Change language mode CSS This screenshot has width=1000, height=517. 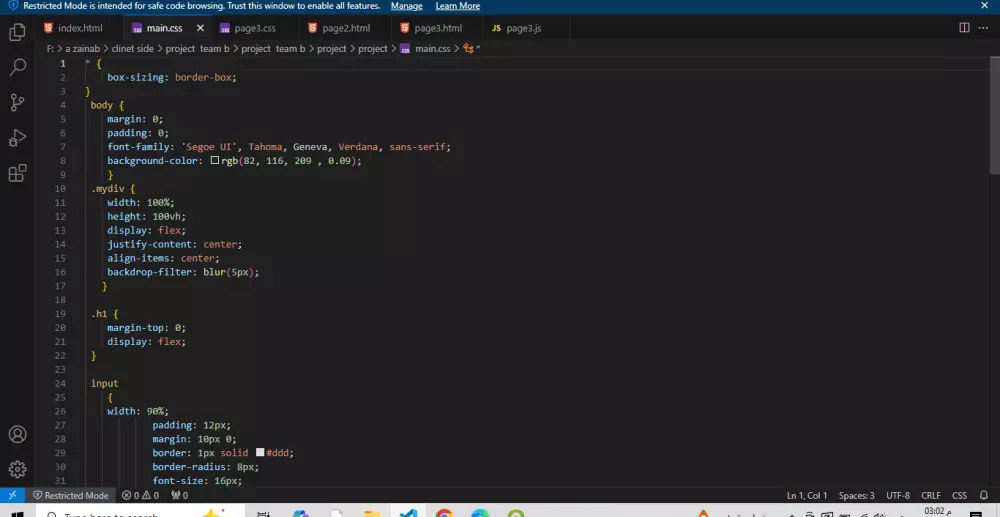pyautogui.click(x=959, y=495)
